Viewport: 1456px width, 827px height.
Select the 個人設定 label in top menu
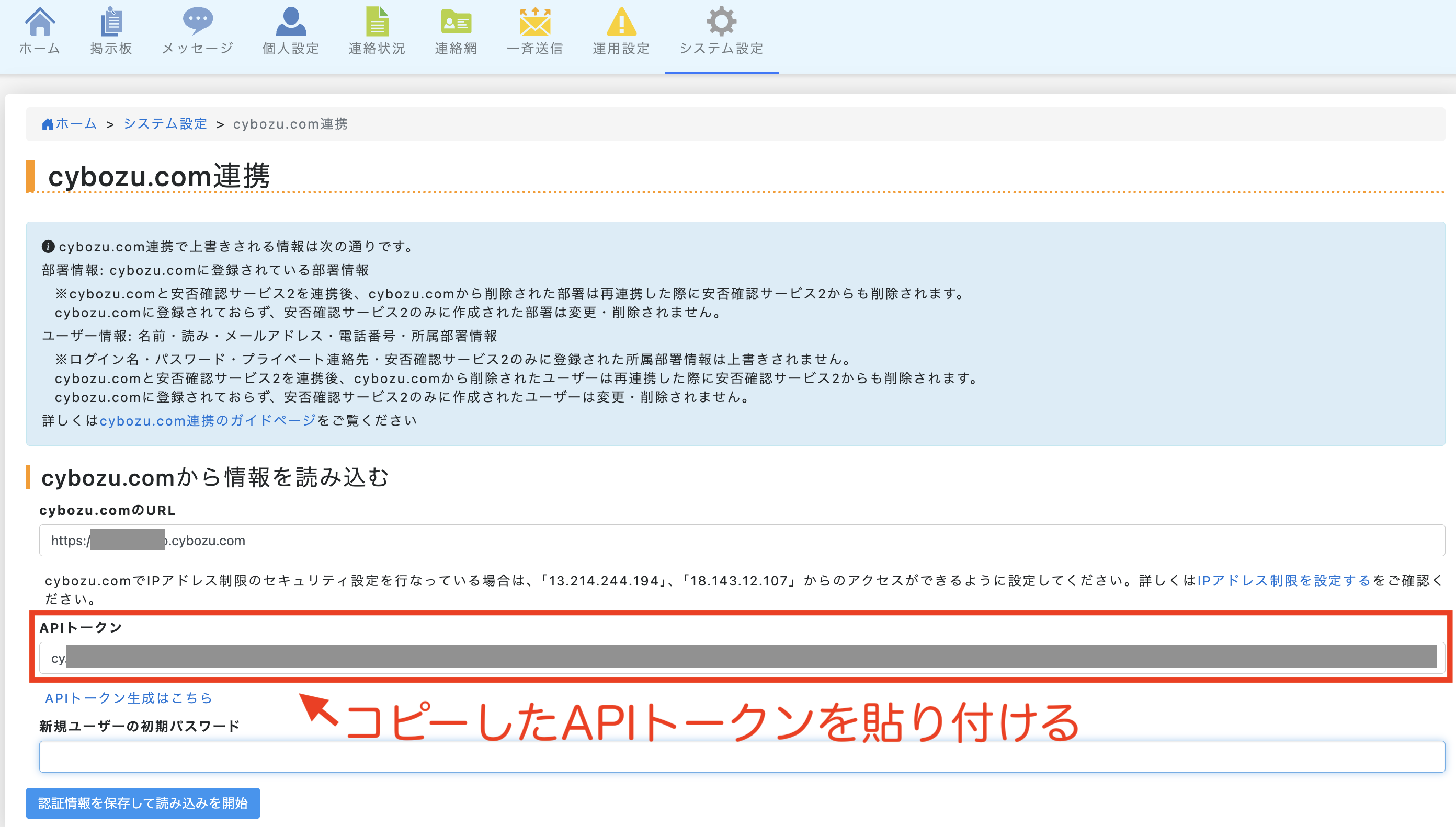[x=291, y=49]
